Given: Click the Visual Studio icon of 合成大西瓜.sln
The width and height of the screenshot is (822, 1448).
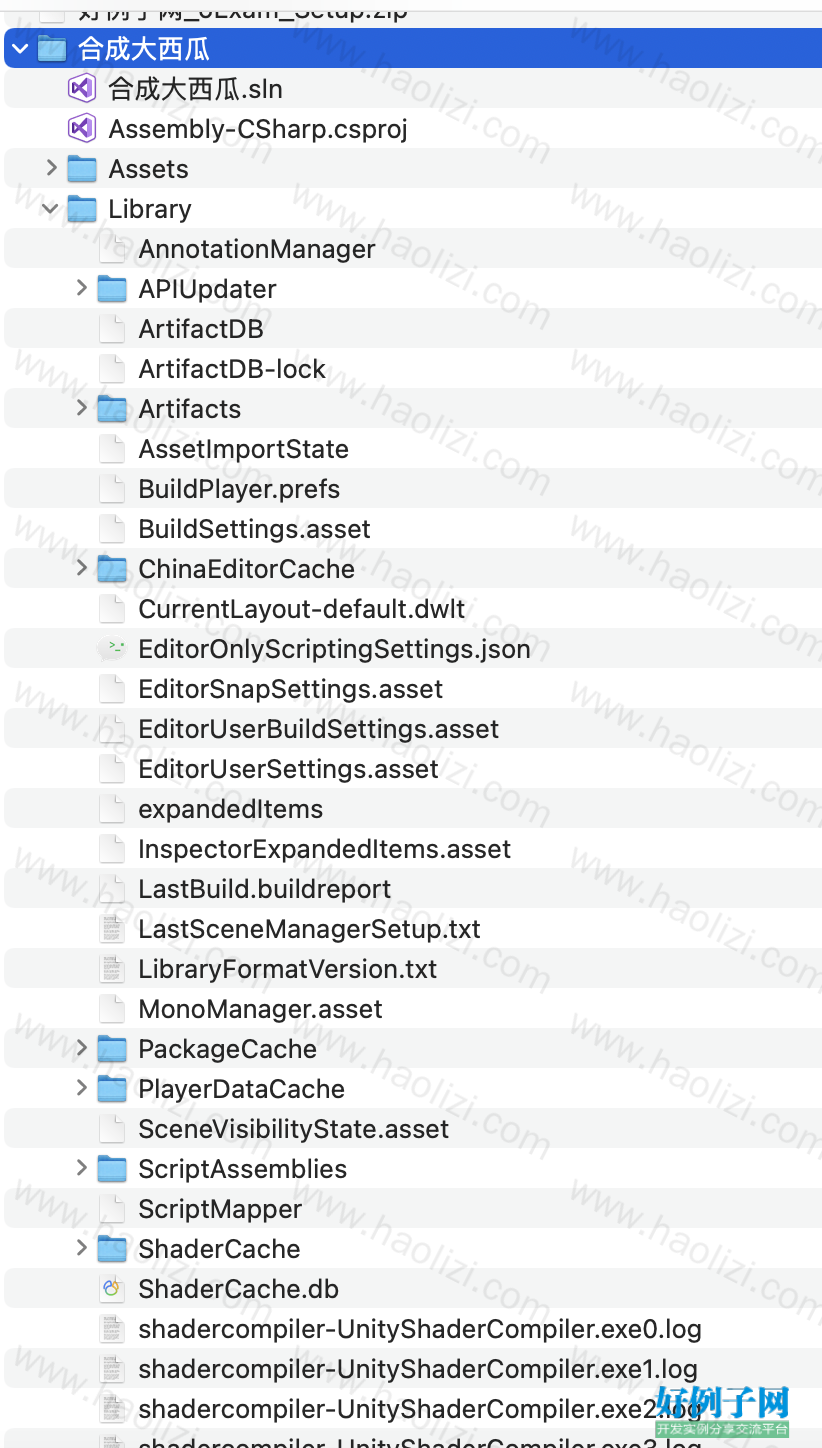Looking at the screenshot, I should pos(81,89).
